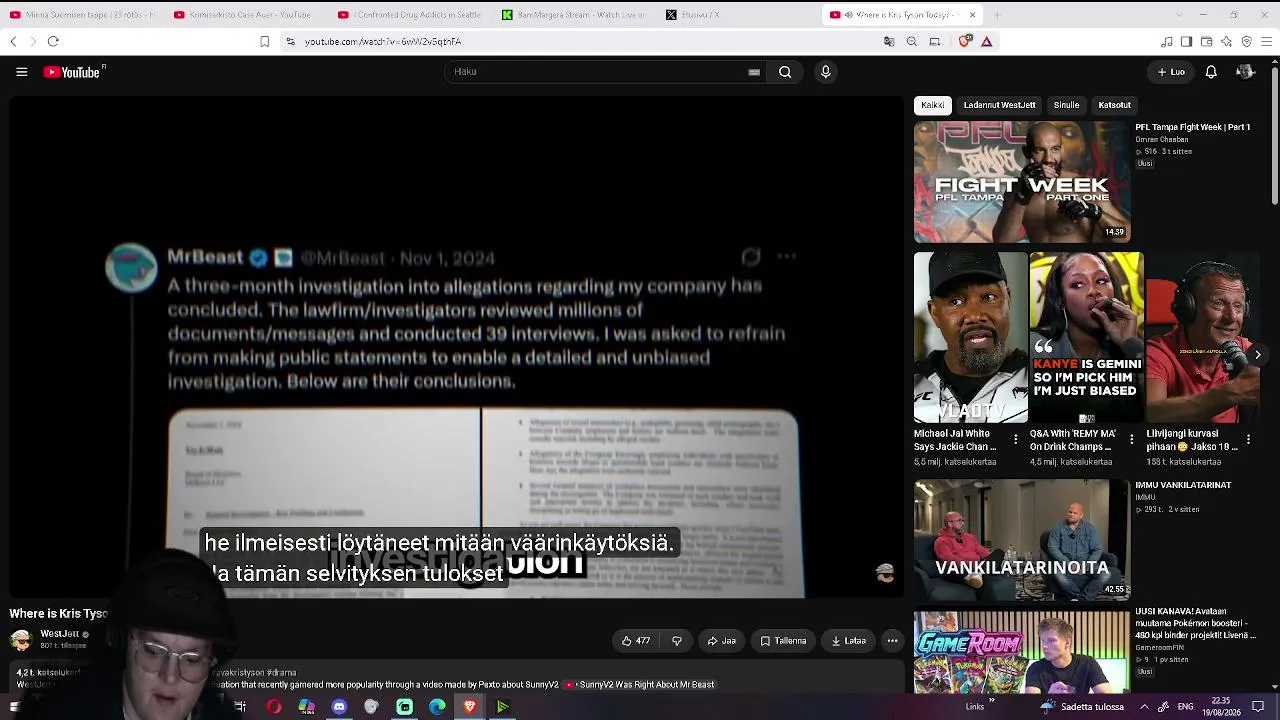The height and width of the screenshot is (720, 1280).
Task: Open options for Liivijengi kurvasi short
Action: [x=1248, y=440]
